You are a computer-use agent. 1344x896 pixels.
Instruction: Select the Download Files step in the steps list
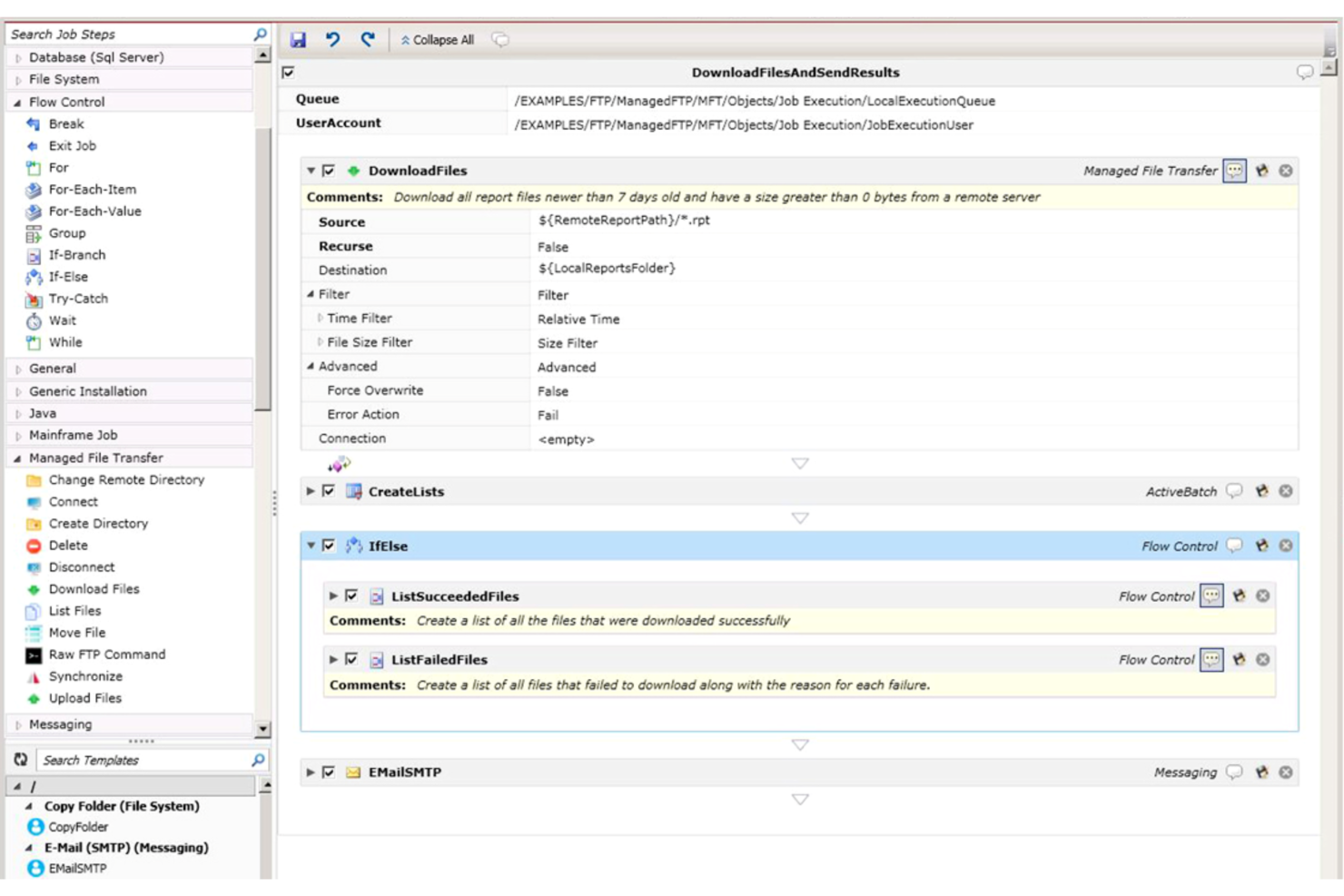coord(94,589)
